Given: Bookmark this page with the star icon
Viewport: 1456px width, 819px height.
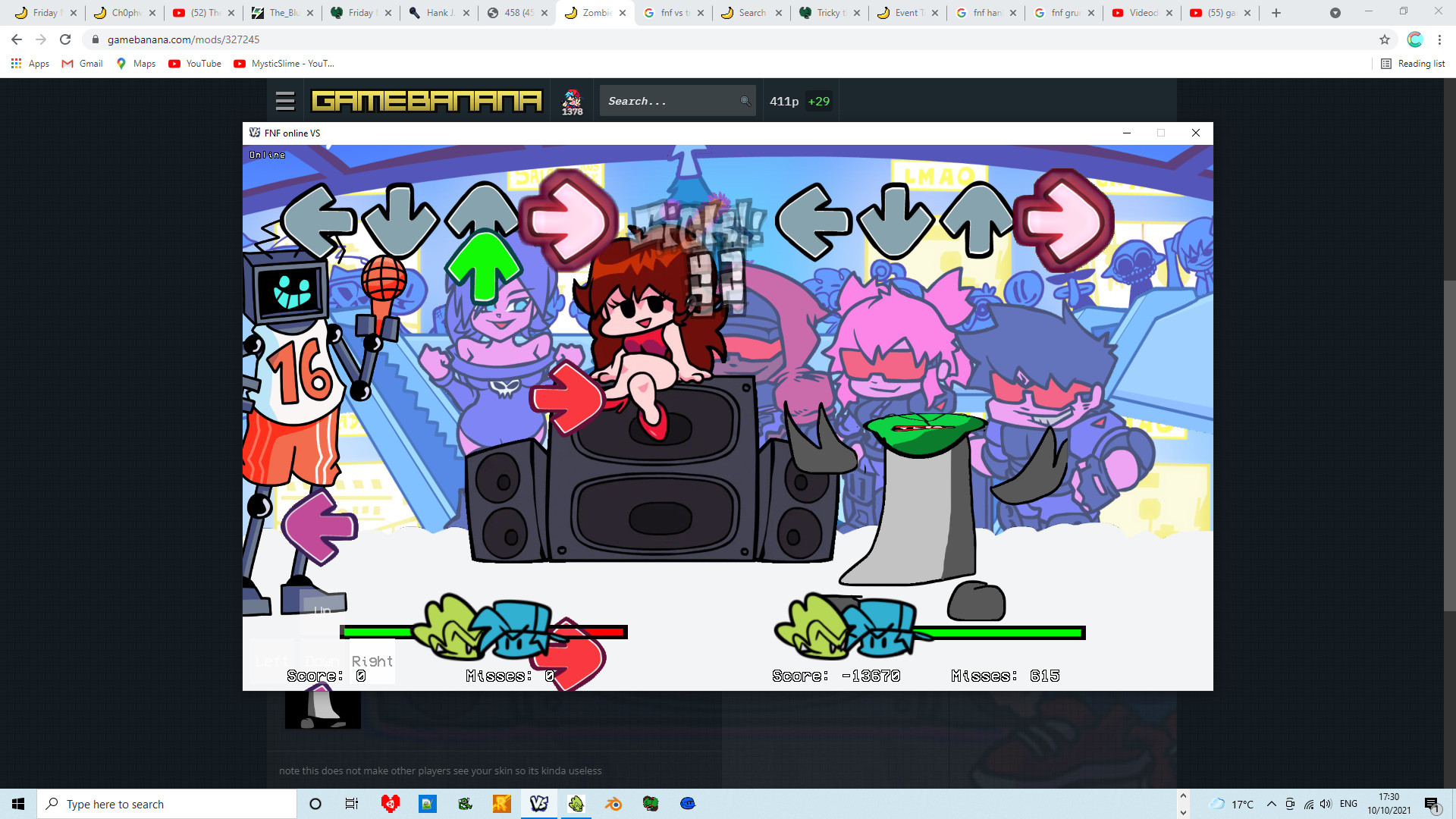Looking at the screenshot, I should 1385,39.
